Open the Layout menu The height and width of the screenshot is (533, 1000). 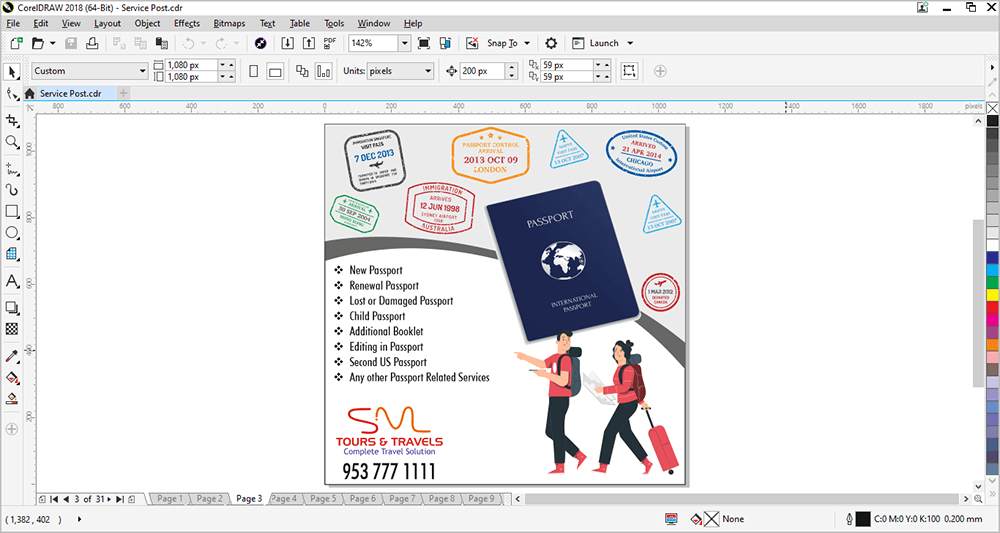[107, 23]
